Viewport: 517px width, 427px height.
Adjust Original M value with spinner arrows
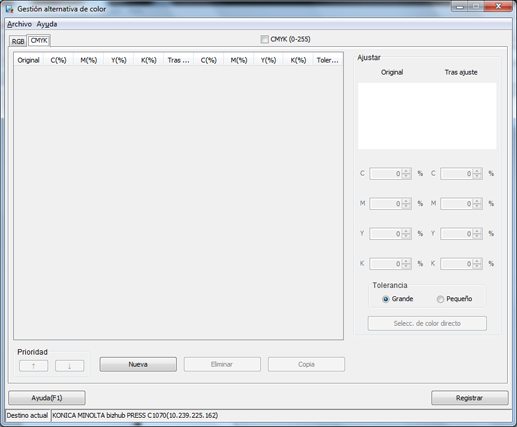[406, 204]
